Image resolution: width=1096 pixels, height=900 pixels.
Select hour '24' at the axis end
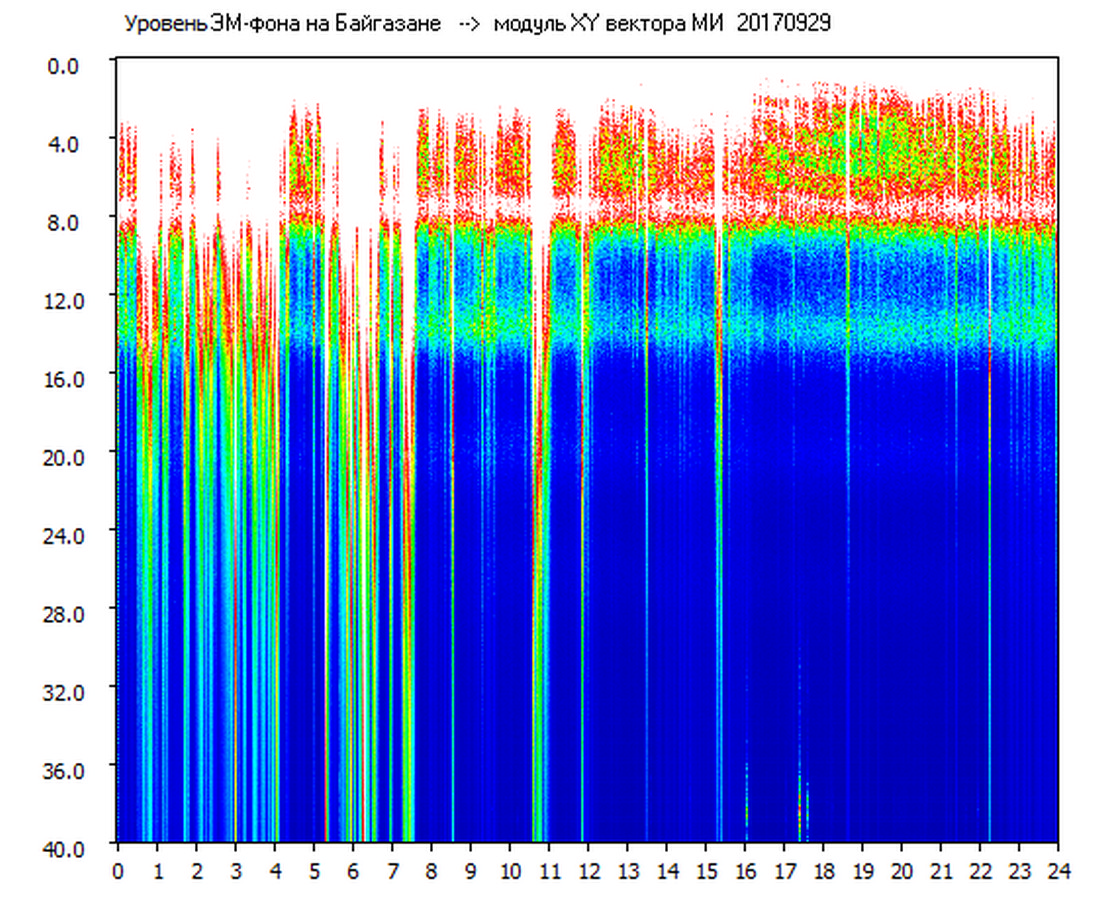click(1058, 870)
